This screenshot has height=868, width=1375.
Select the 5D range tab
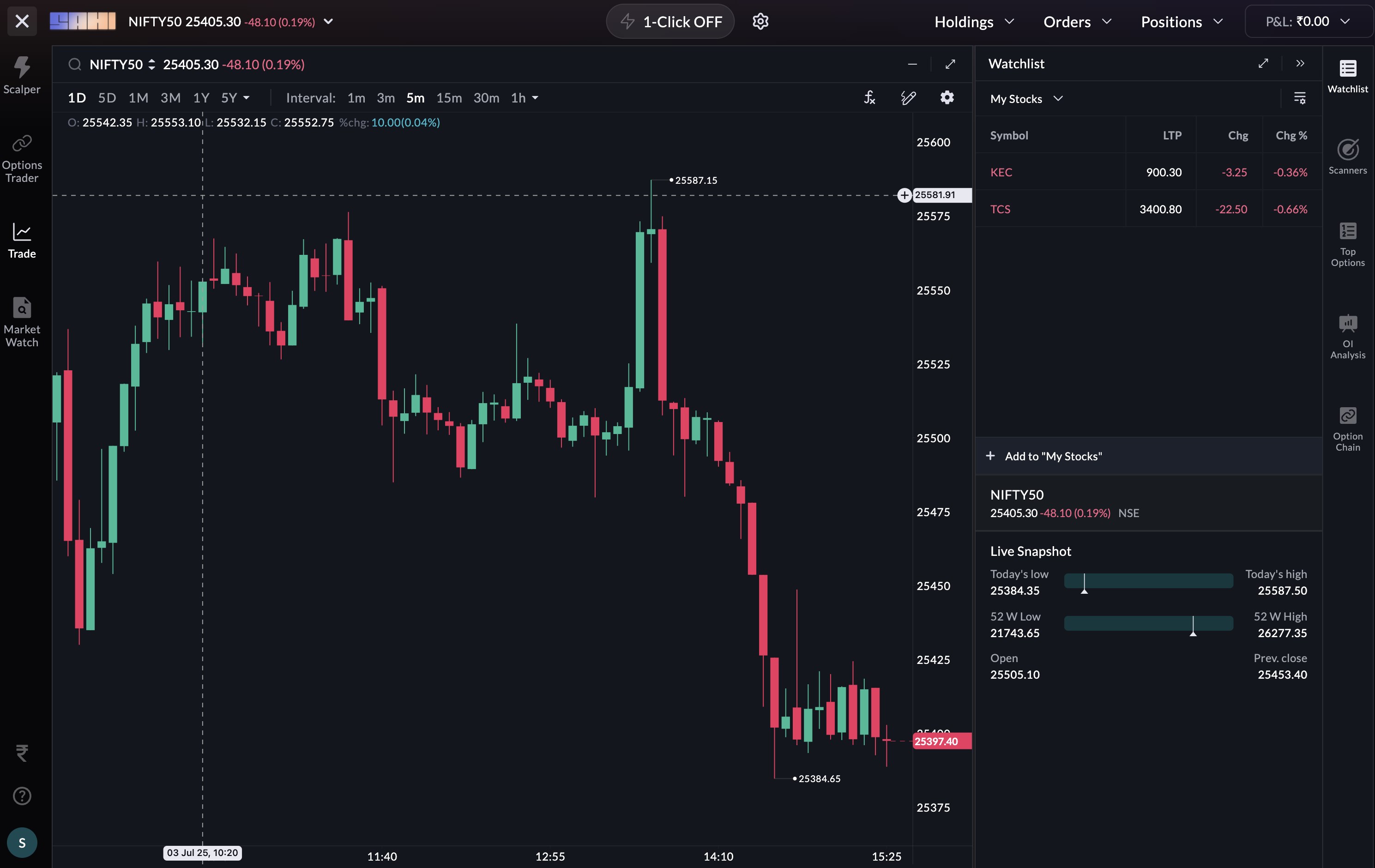click(107, 98)
